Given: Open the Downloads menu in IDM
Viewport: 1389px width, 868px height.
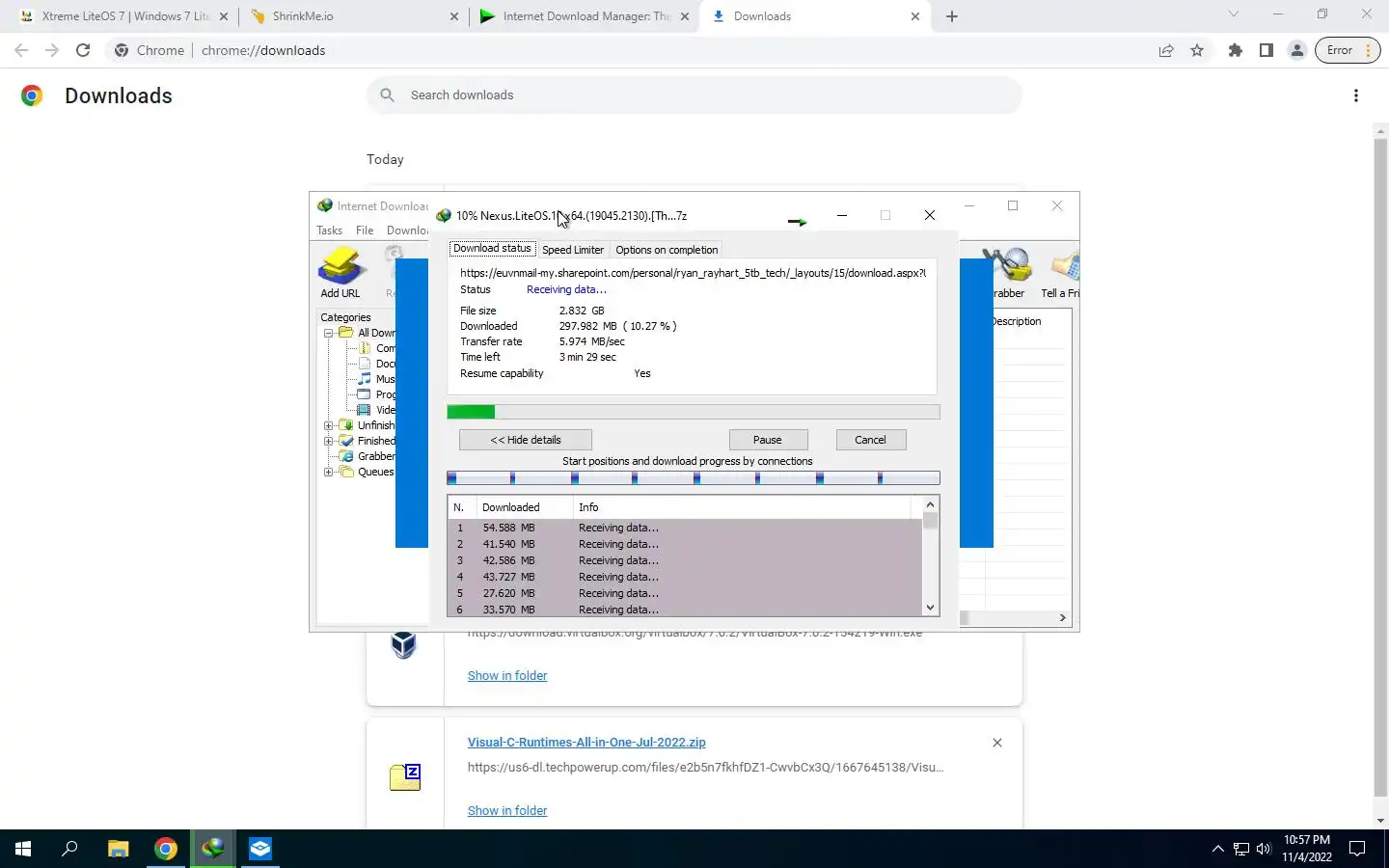Looking at the screenshot, I should [x=407, y=231].
